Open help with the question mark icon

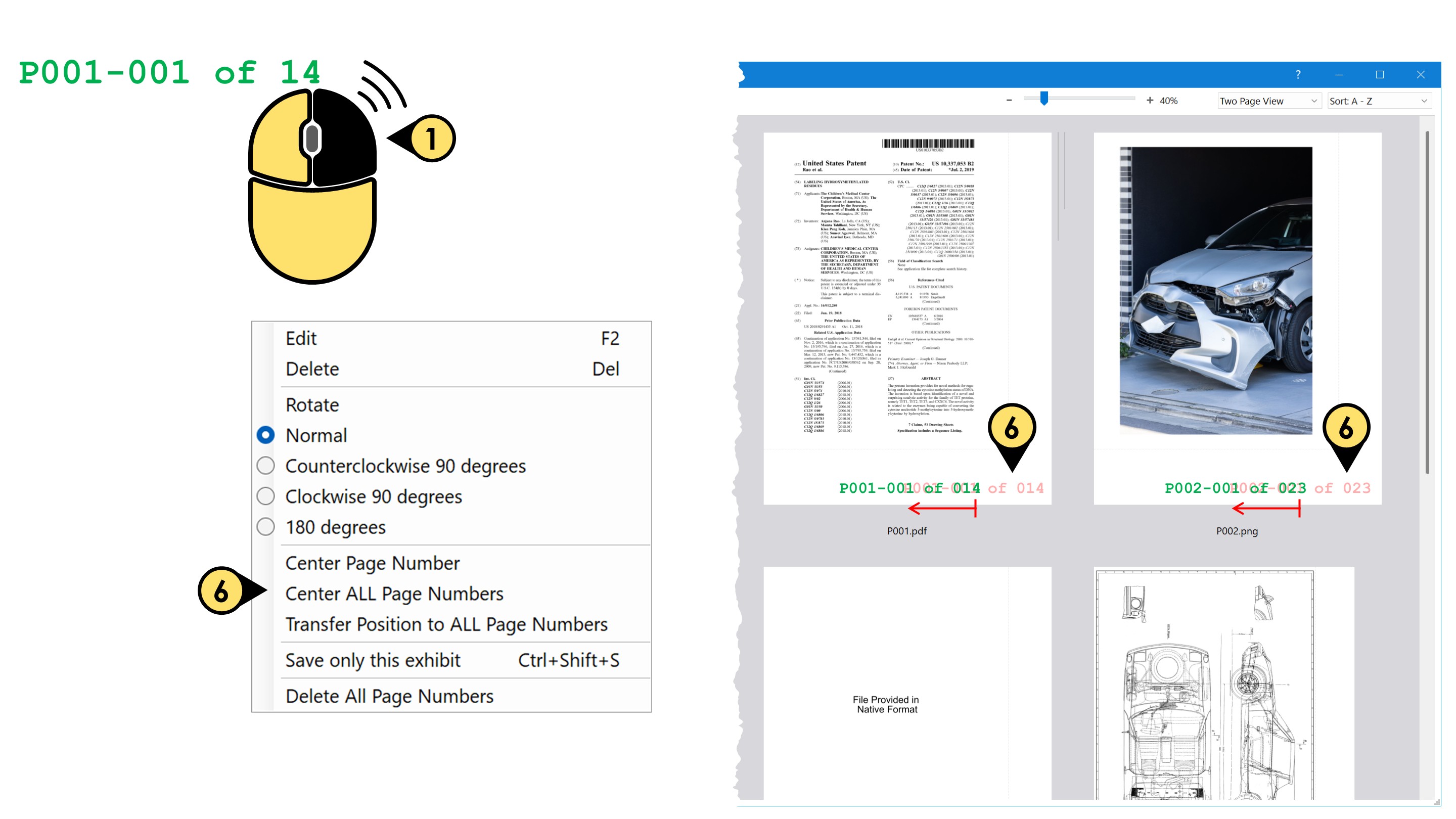[1297, 74]
